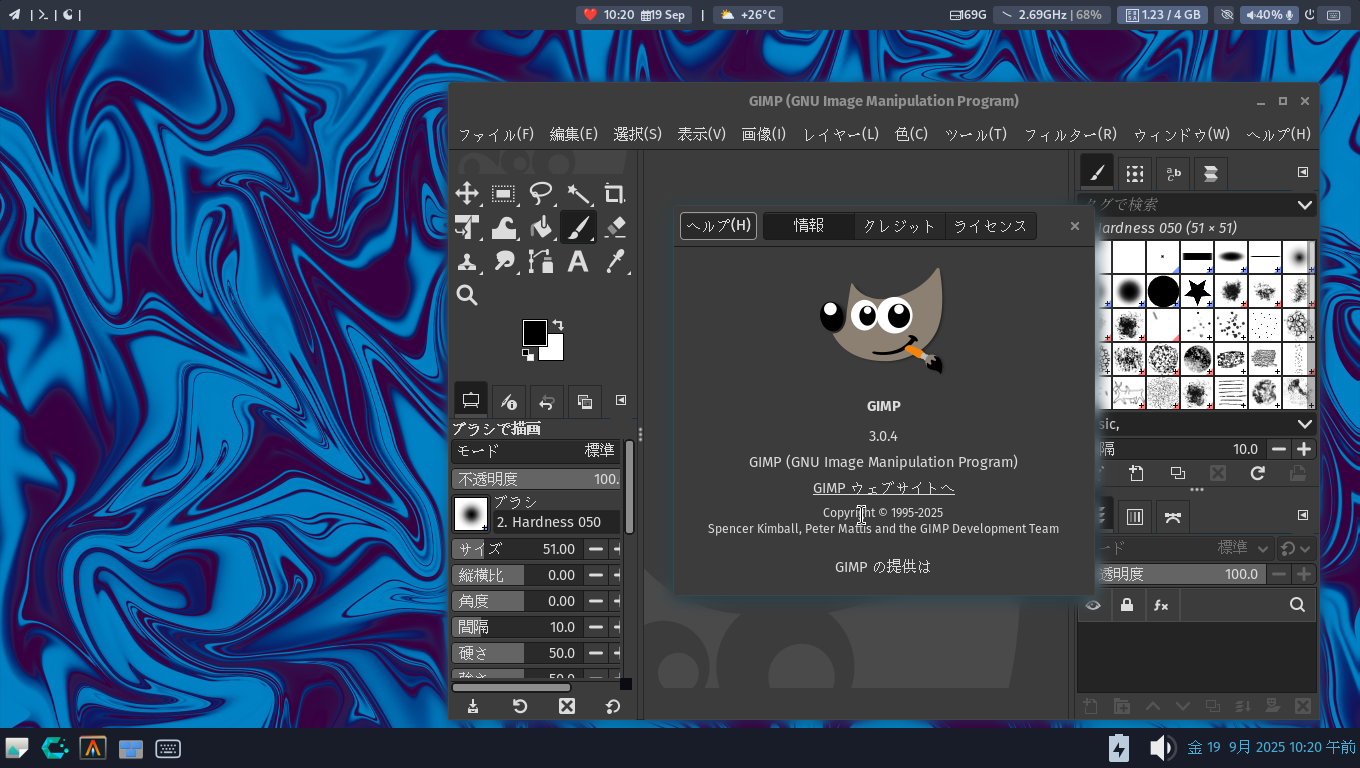The height and width of the screenshot is (768, 1360).
Task: Open the Channels tab in the layers dock
Action: click(1135, 517)
